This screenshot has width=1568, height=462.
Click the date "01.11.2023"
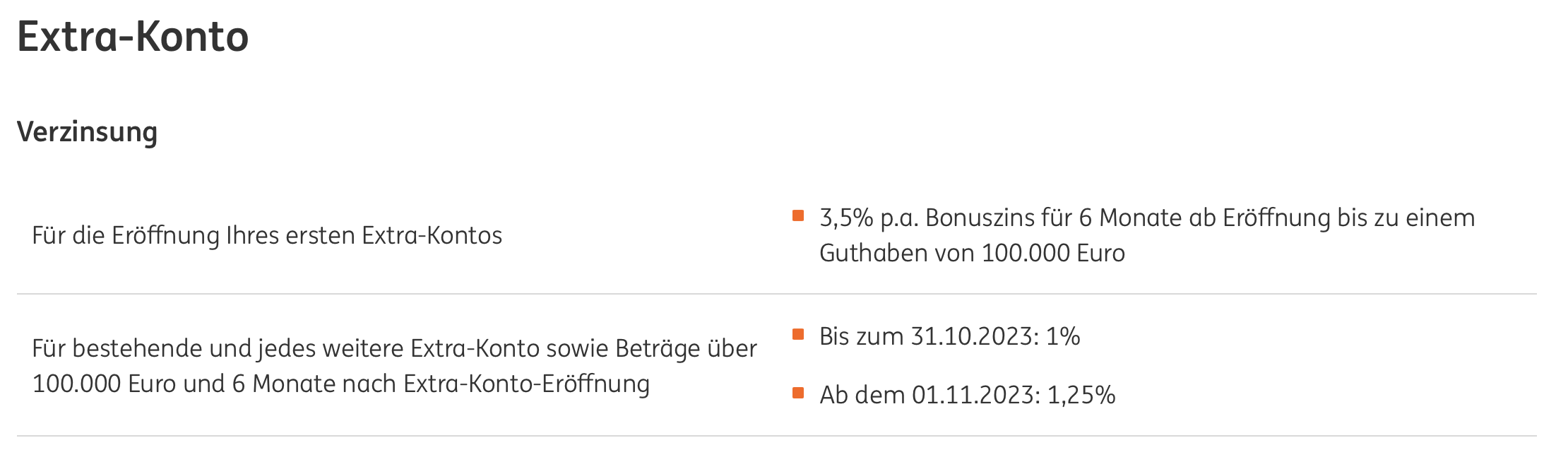(x=974, y=395)
